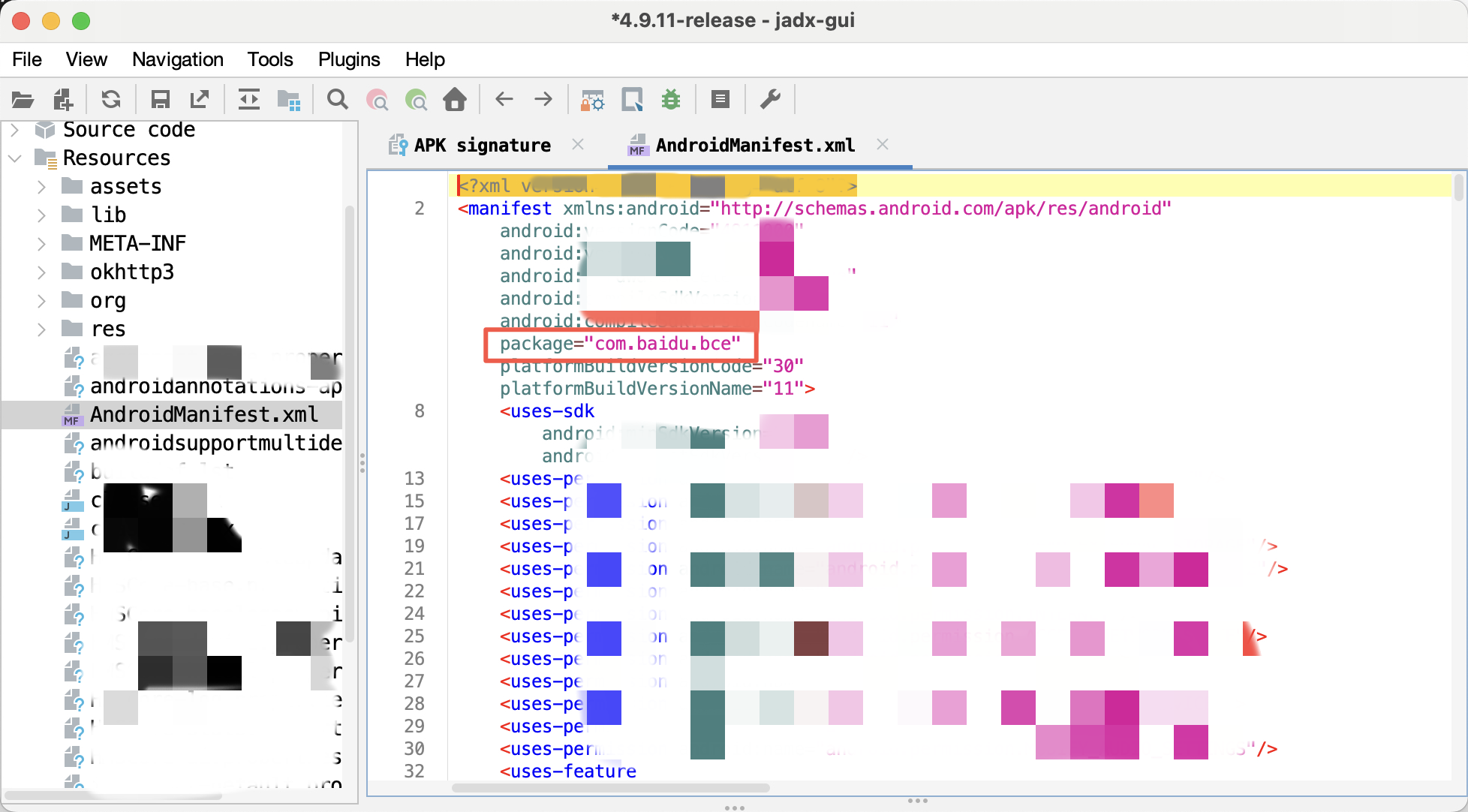Expand the okhttp3 folder
The width and height of the screenshot is (1468, 812).
pyautogui.click(x=41, y=272)
